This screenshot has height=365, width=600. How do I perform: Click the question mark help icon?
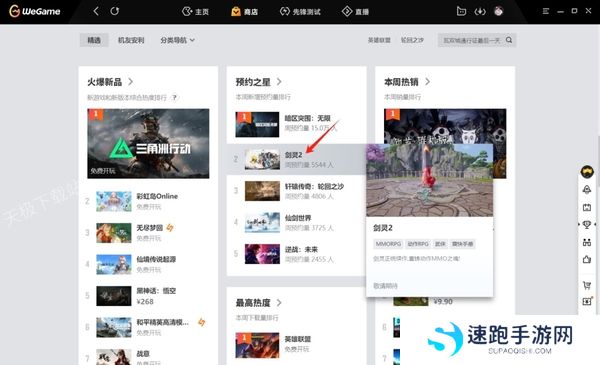click(174, 98)
